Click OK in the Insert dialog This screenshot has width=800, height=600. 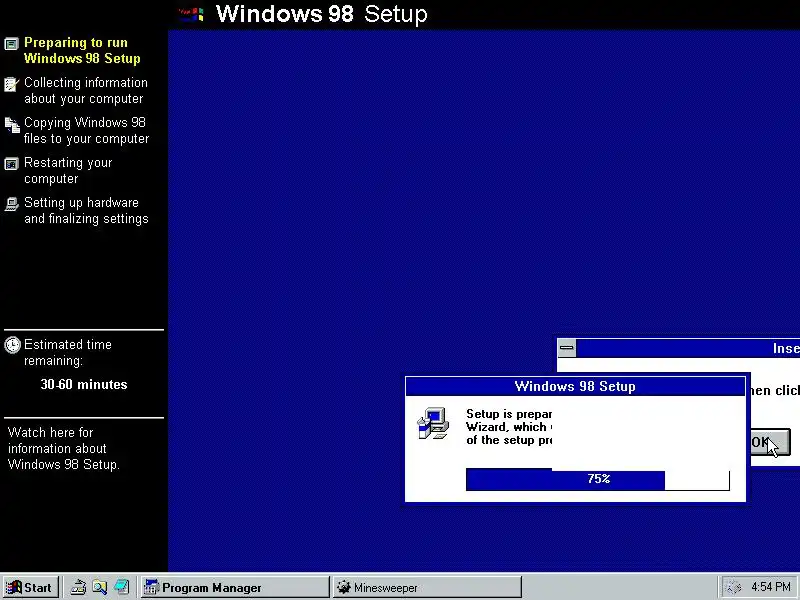tap(770, 442)
